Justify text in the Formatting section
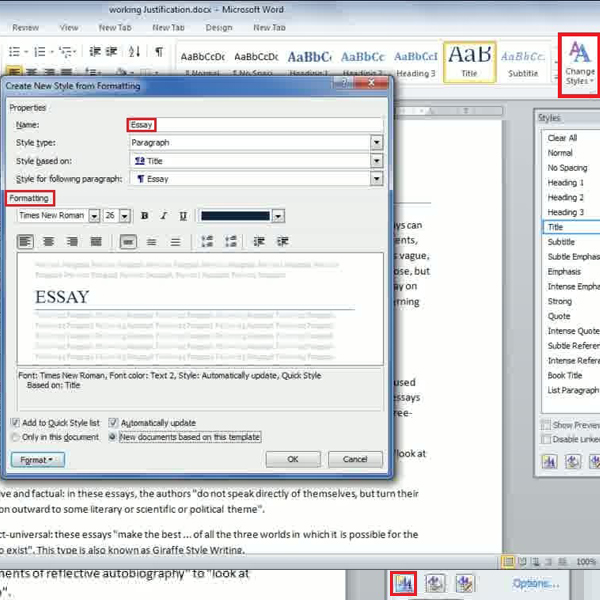The height and width of the screenshot is (600, 600). [x=96, y=241]
